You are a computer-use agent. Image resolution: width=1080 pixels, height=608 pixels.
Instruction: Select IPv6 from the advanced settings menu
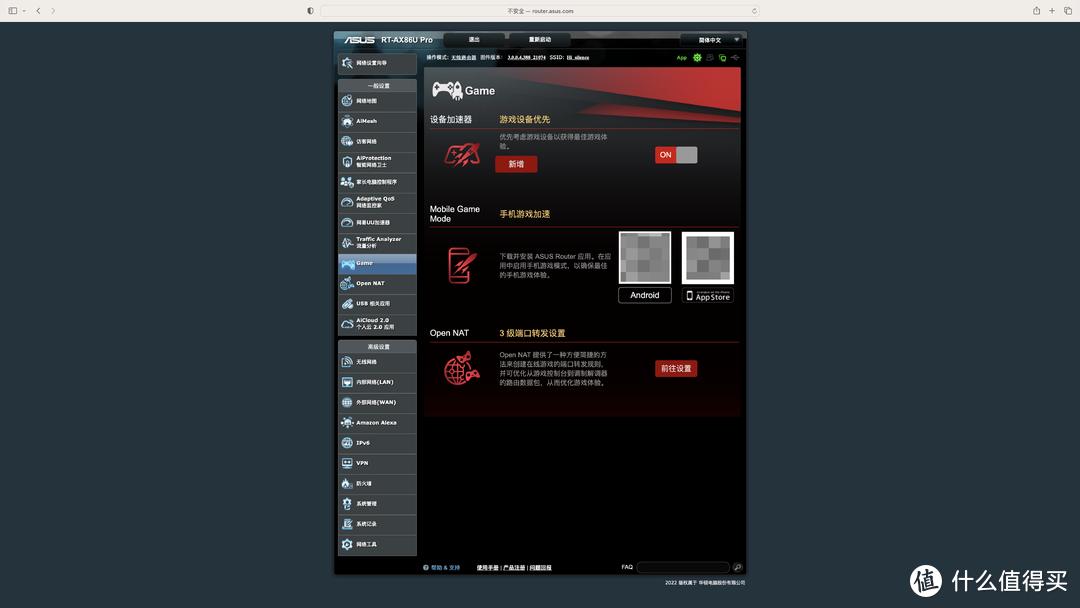[x=348, y=442]
